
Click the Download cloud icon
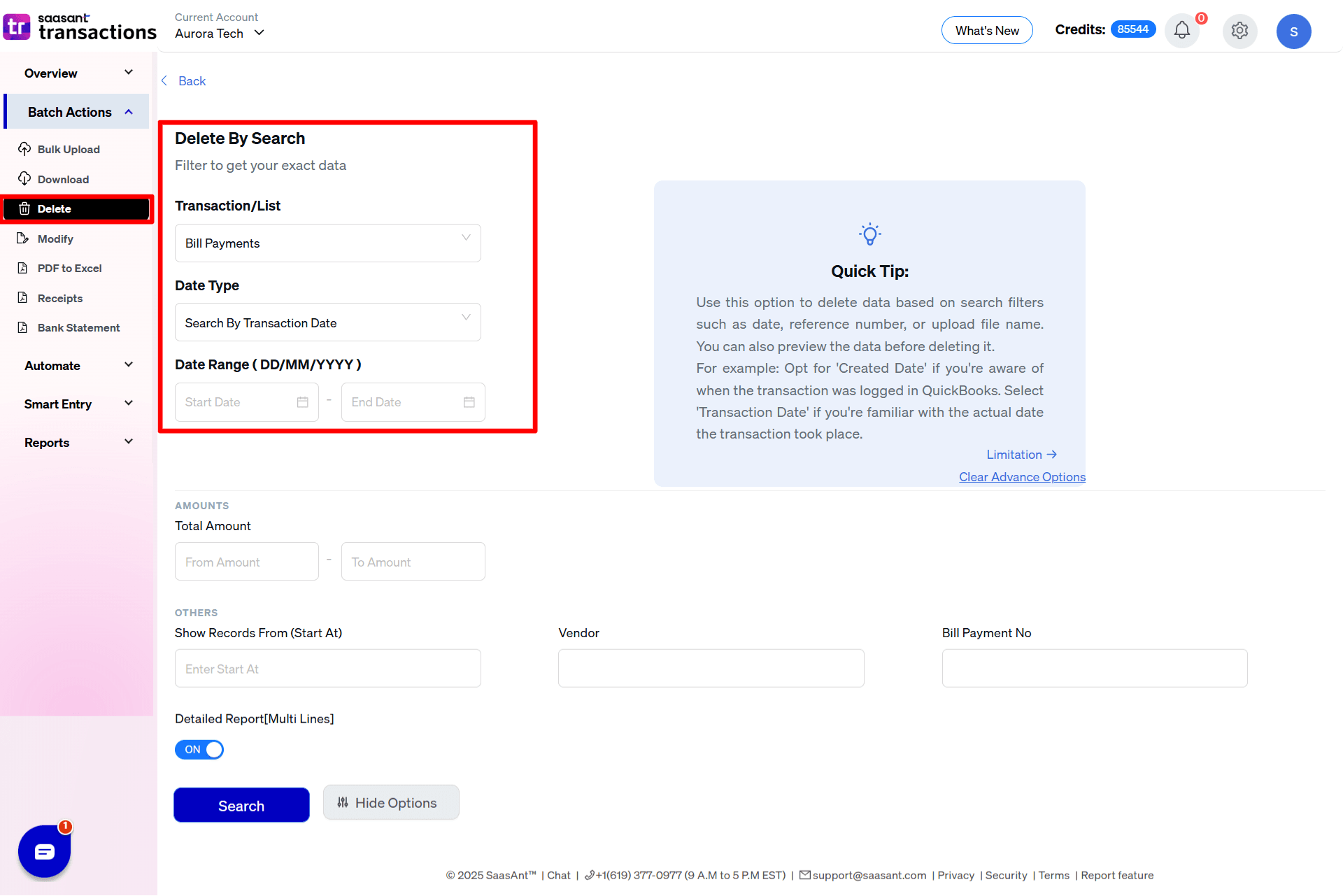point(24,179)
